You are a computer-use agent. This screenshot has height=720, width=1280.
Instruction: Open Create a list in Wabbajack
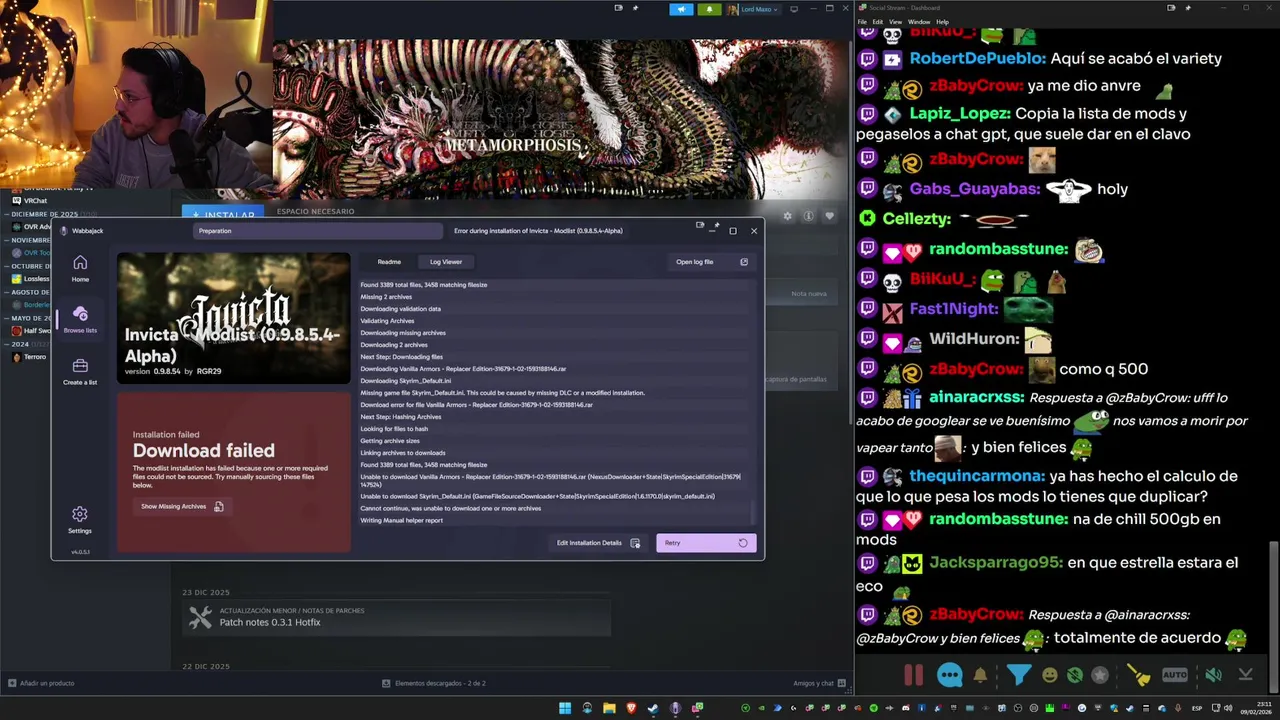tap(80, 371)
